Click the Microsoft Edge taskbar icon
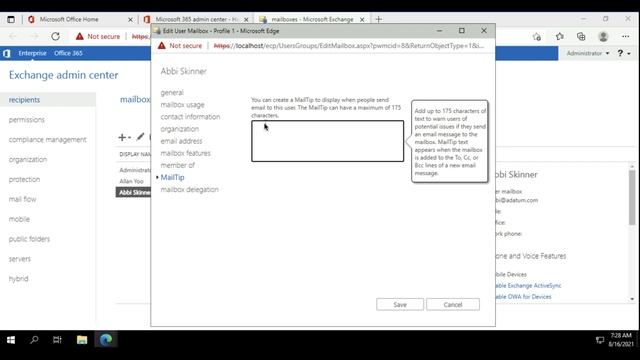Viewport: 640px width, 360px height. 106,340
